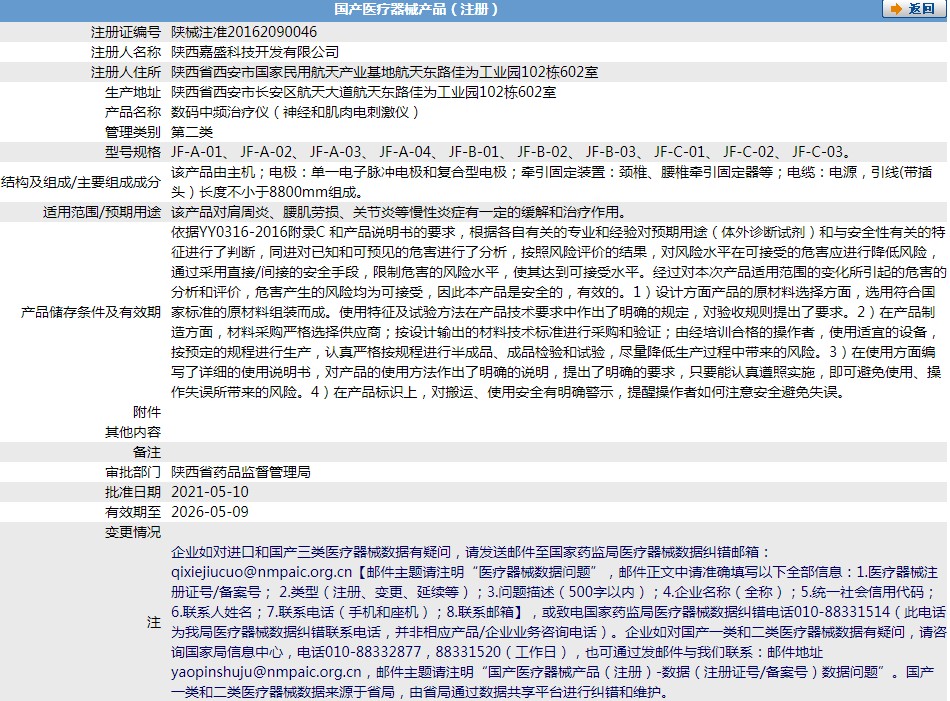
Task: Click the 注 label beside the notes
Action: (153, 622)
